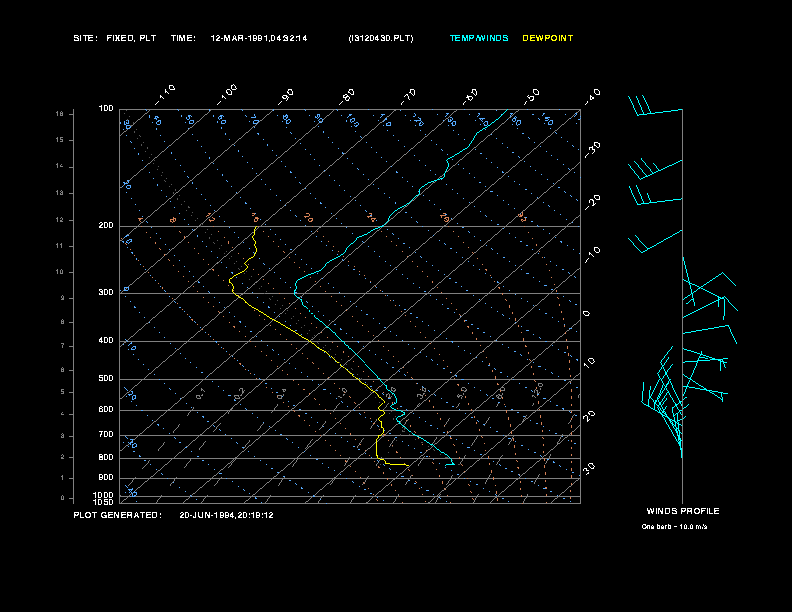This screenshot has width=792, height=612.
Task: Click the 1050 pressure level label
Action: pyautogui.click(x=104, y=502)
